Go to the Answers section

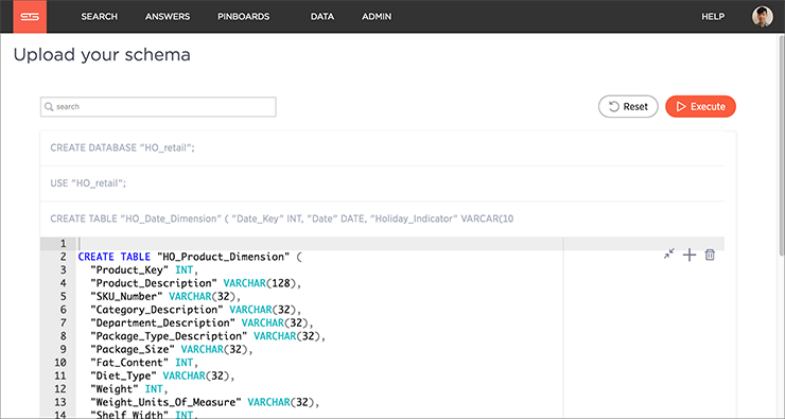[167, 17]
